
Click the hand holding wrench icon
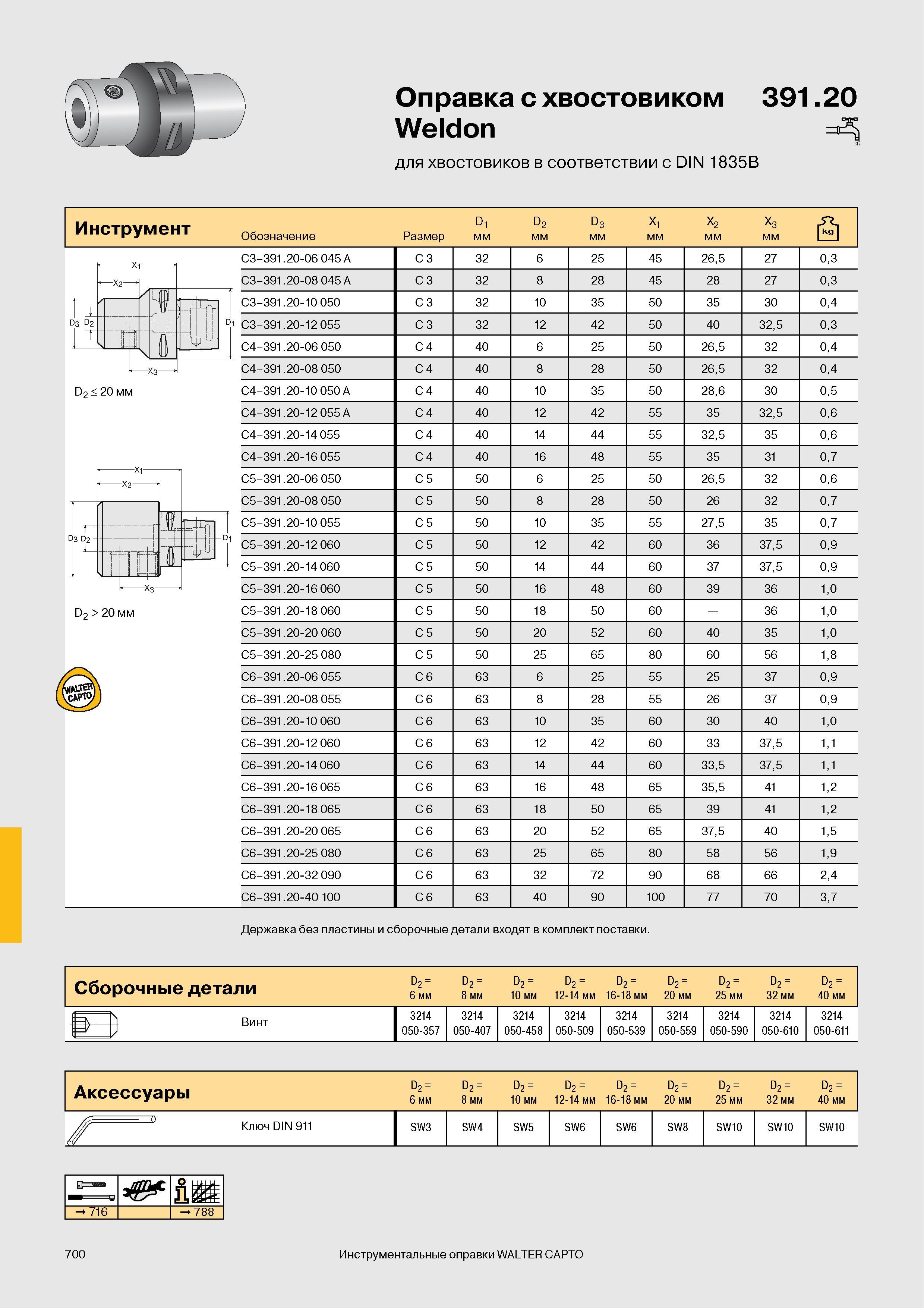(144, 1190)
